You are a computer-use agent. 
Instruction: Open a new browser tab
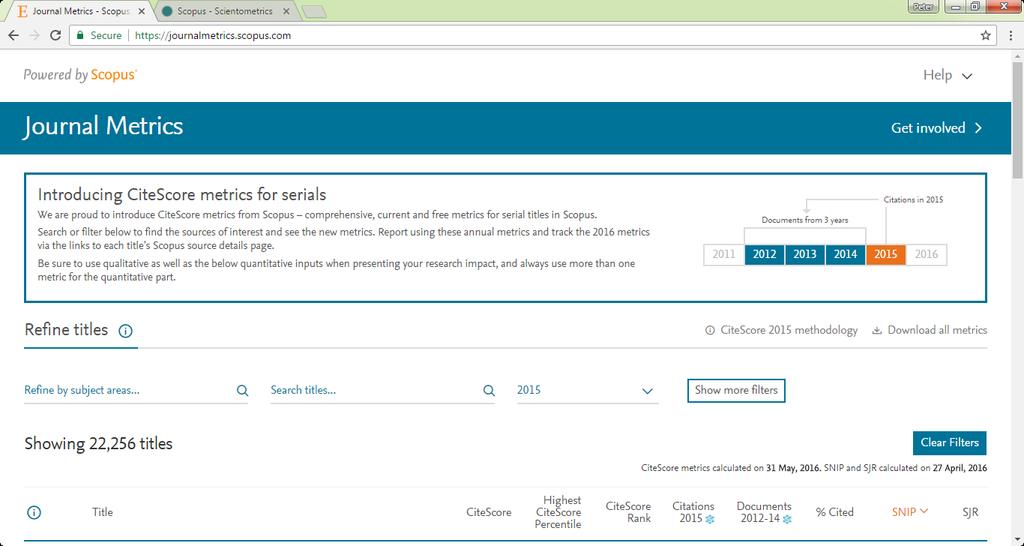tap(315, 12)
